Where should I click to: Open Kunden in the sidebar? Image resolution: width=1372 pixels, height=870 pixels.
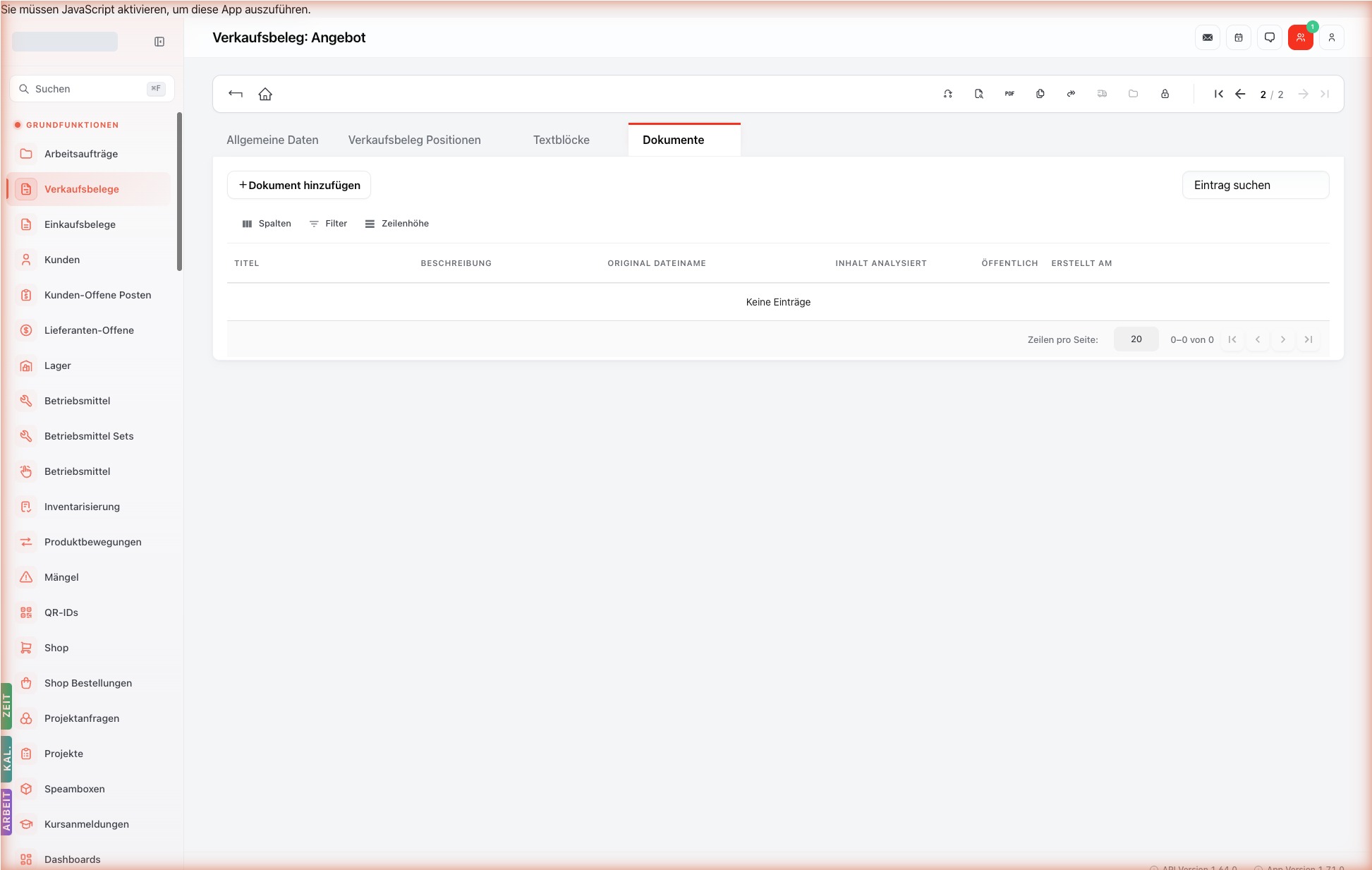pyautogui.click(x=89, y=260)
